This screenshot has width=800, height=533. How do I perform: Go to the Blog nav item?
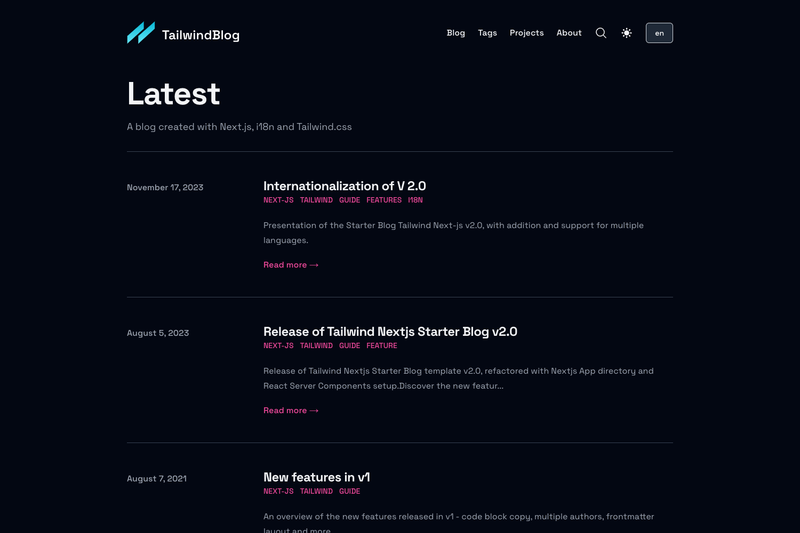point(456,33)
